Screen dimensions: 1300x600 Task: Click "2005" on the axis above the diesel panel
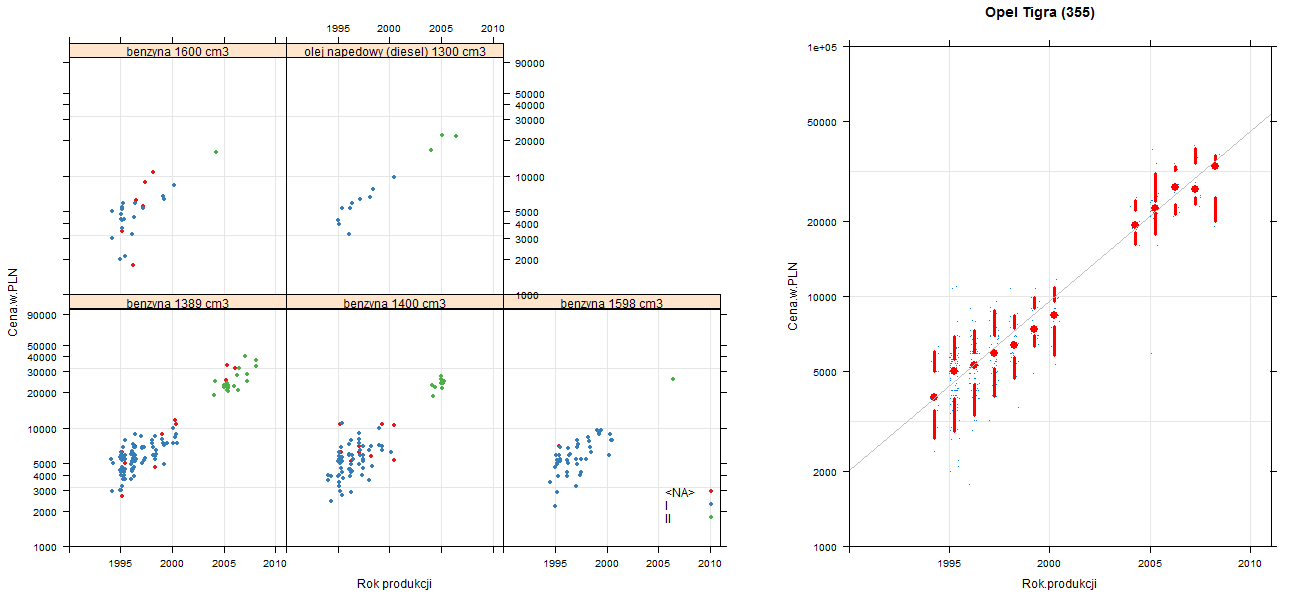[441, 28]
